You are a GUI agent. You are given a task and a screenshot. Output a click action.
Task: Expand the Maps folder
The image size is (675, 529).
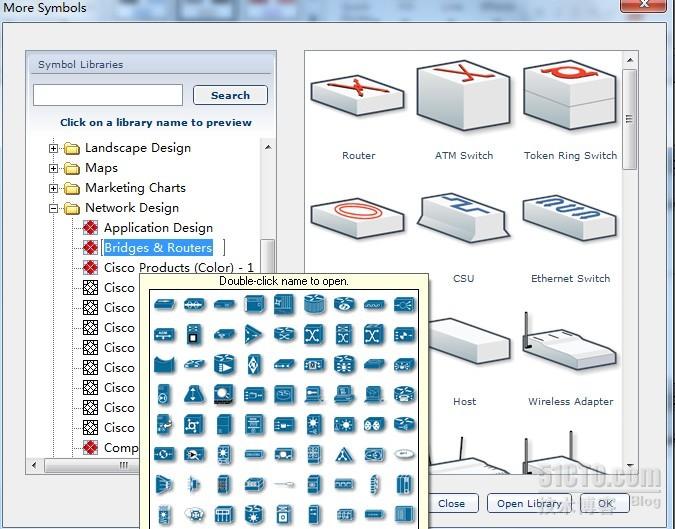coord(53,168)
